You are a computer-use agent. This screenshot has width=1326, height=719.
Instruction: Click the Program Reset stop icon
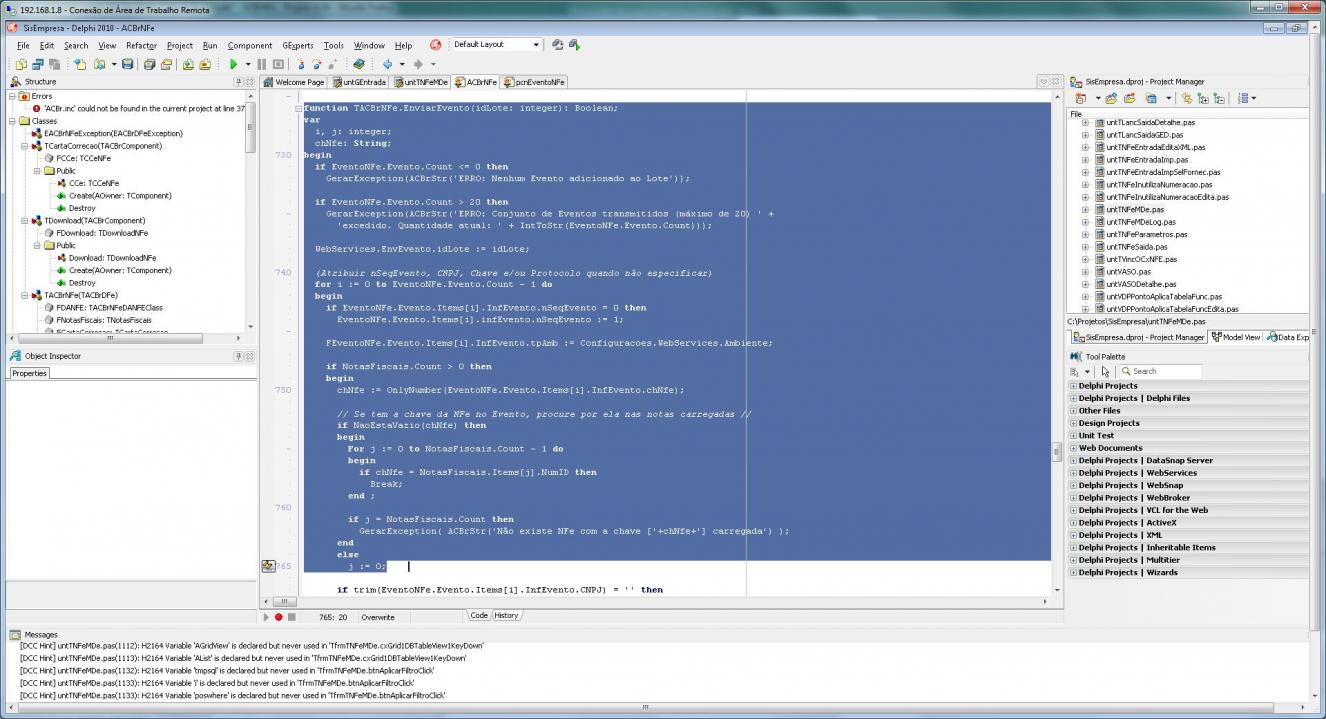click(277, 64)
